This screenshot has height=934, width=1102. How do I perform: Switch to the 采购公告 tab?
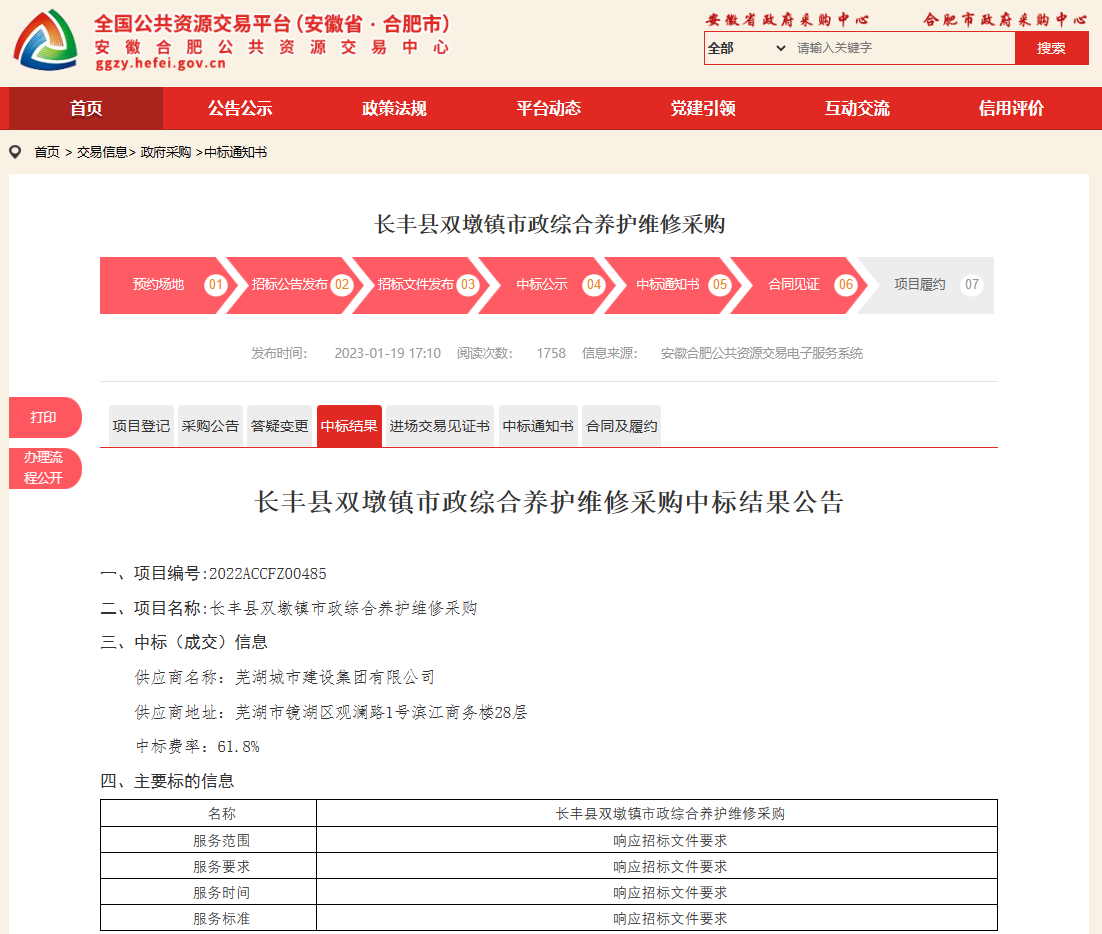pyautogui.click(x=210, y=426)
